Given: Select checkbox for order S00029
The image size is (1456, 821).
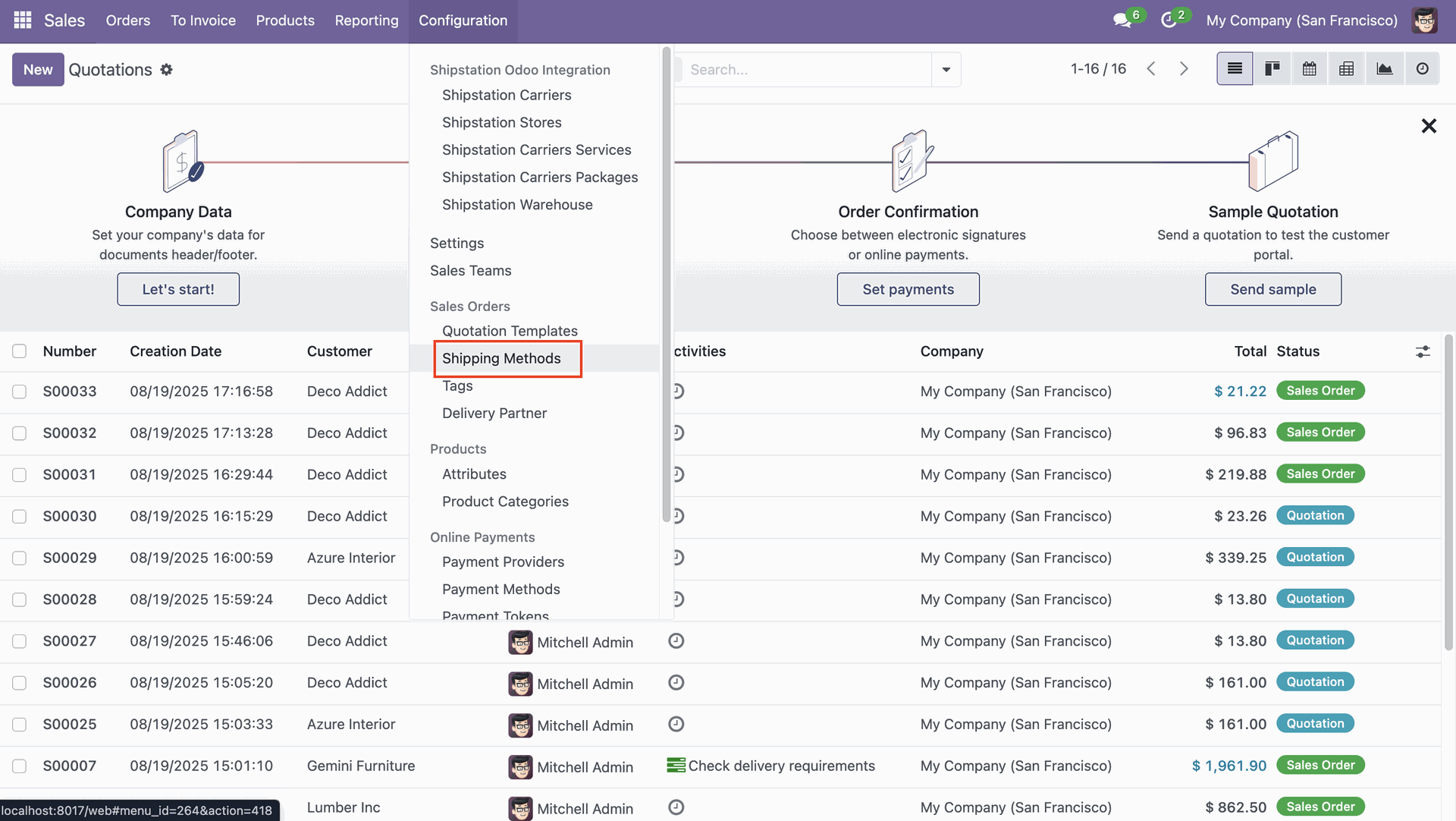Looking at the screenshot, I should (20, 558).
